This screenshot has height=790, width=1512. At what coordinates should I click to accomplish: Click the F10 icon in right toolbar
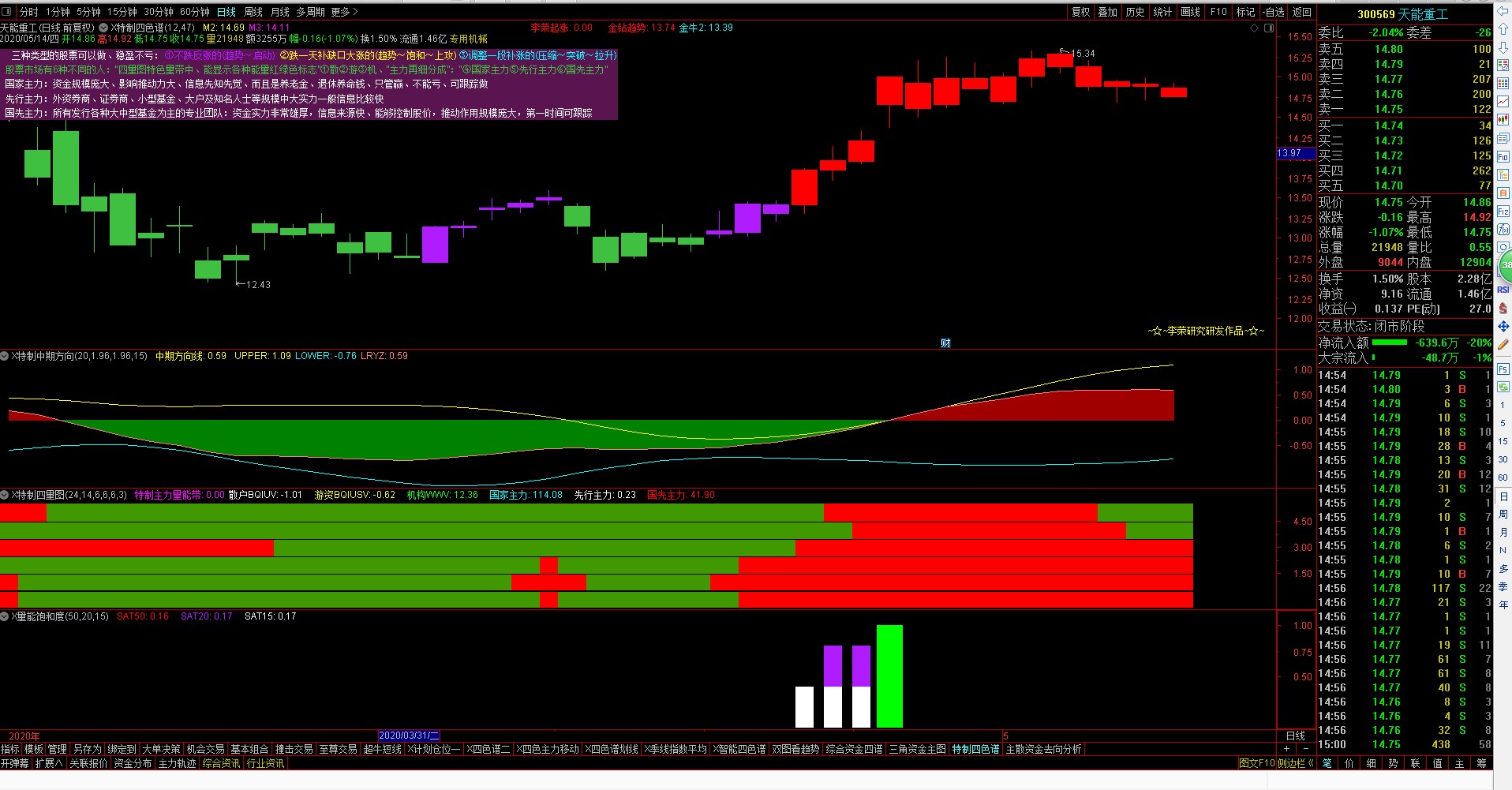1503,156
